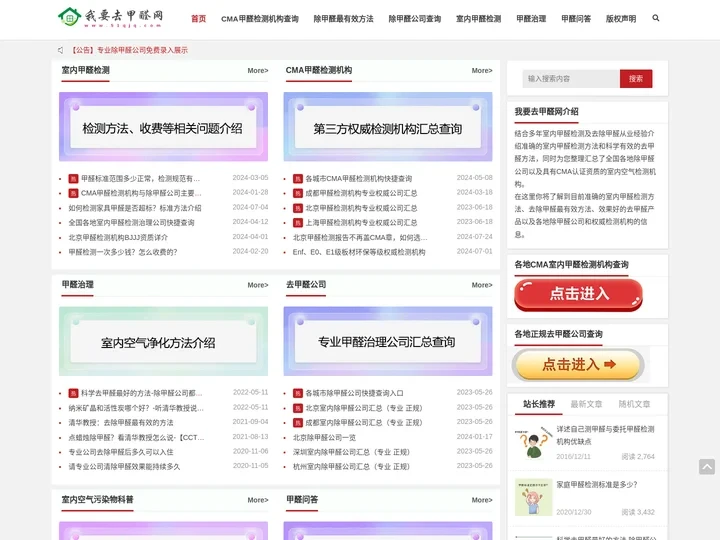Open 除甲醛最有效方法 menu item
Viewport: 720px width, 540px height.
[x=343, y=19]
